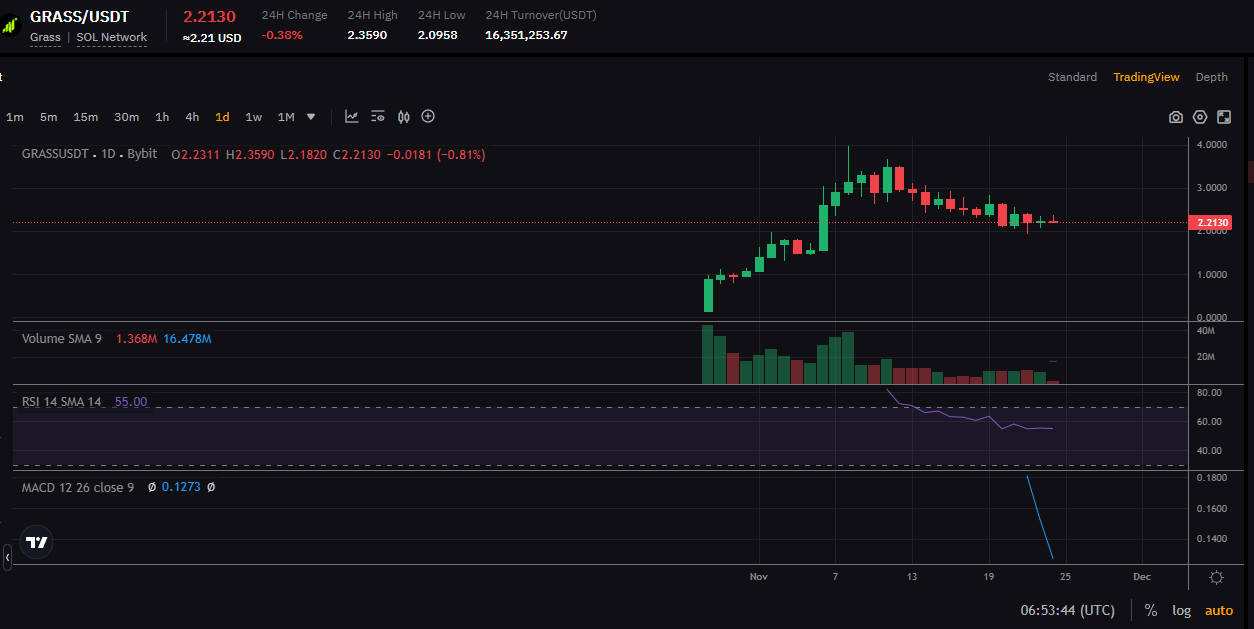This screenshot has width=1254, height=629.
Task: Click the GRASS/USDT pair title
Action: [x=79, y=16]
